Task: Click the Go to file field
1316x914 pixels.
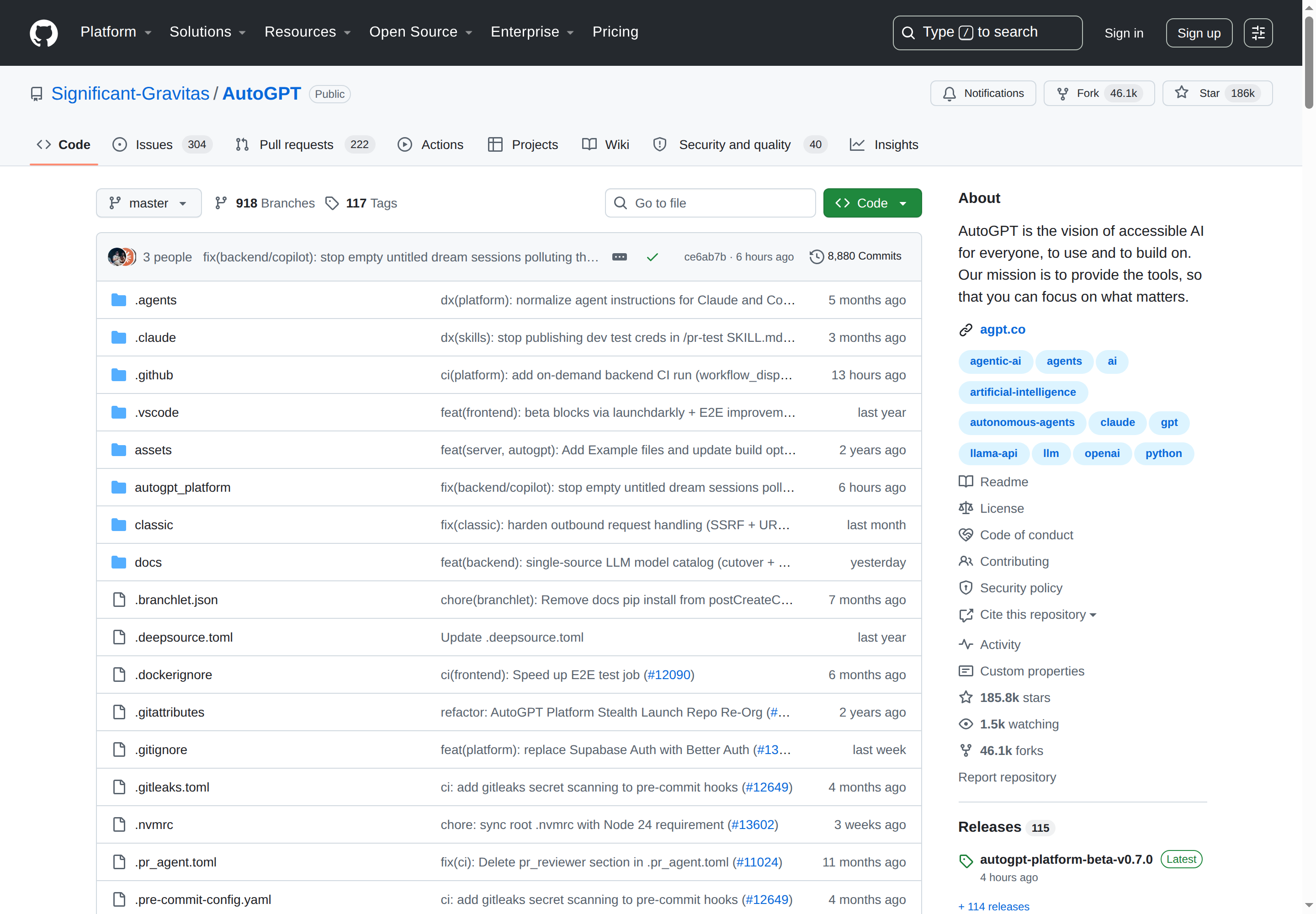Action: coord(710,203)
